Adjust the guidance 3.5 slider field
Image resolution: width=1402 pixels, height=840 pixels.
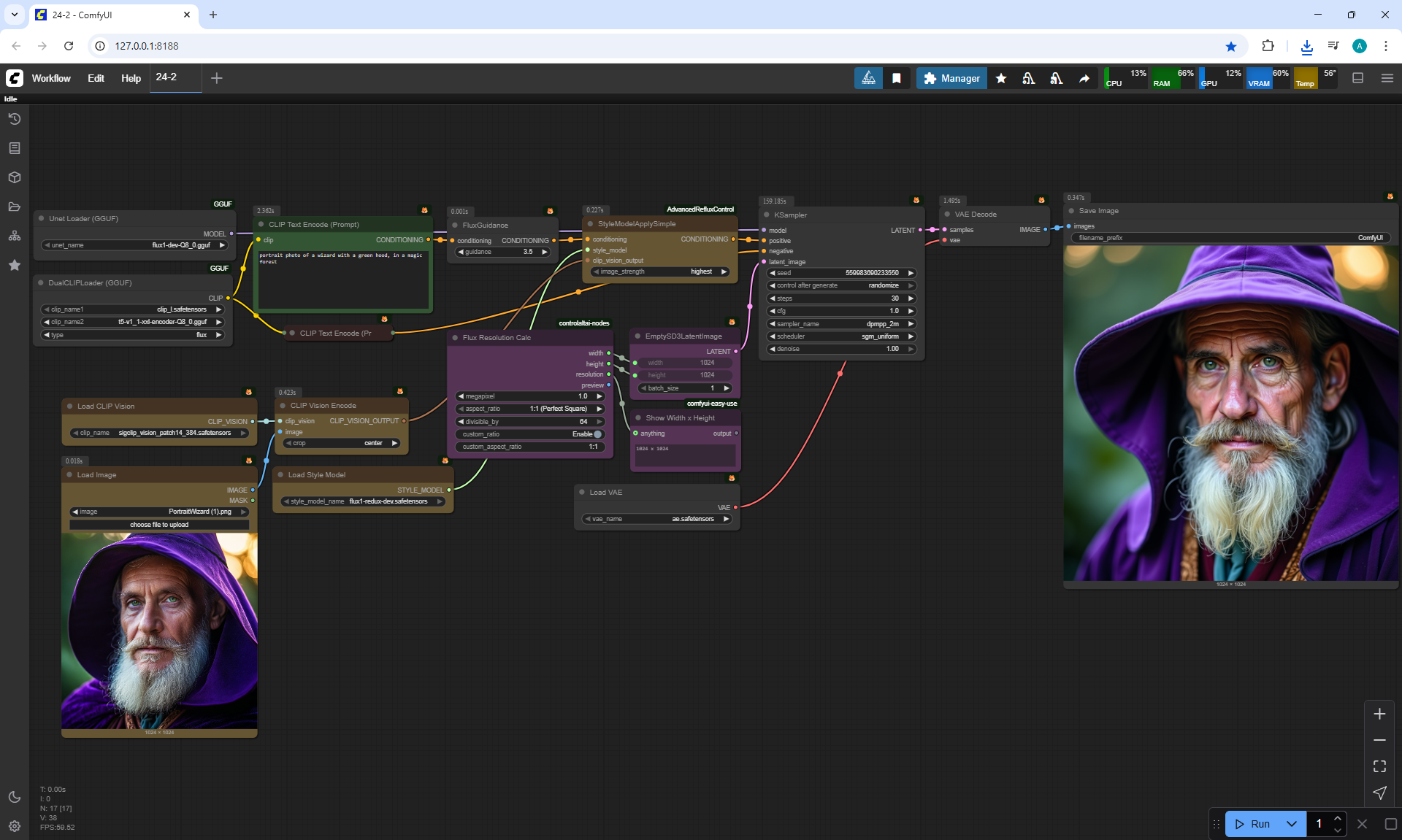pos(502,252)
